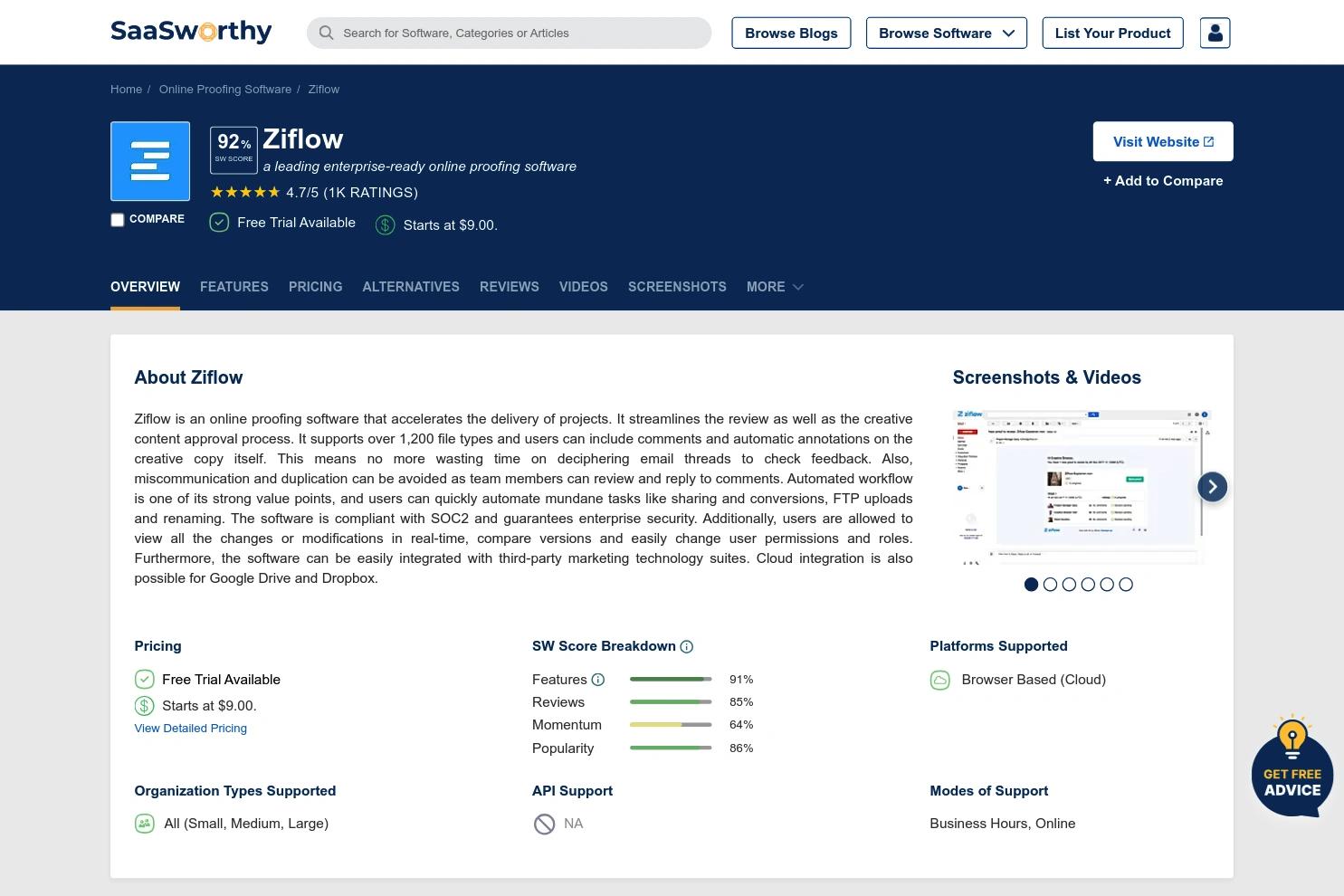Open the REVIEWS tab
The image size is (1344, 896).
click(x=510, y=287)
